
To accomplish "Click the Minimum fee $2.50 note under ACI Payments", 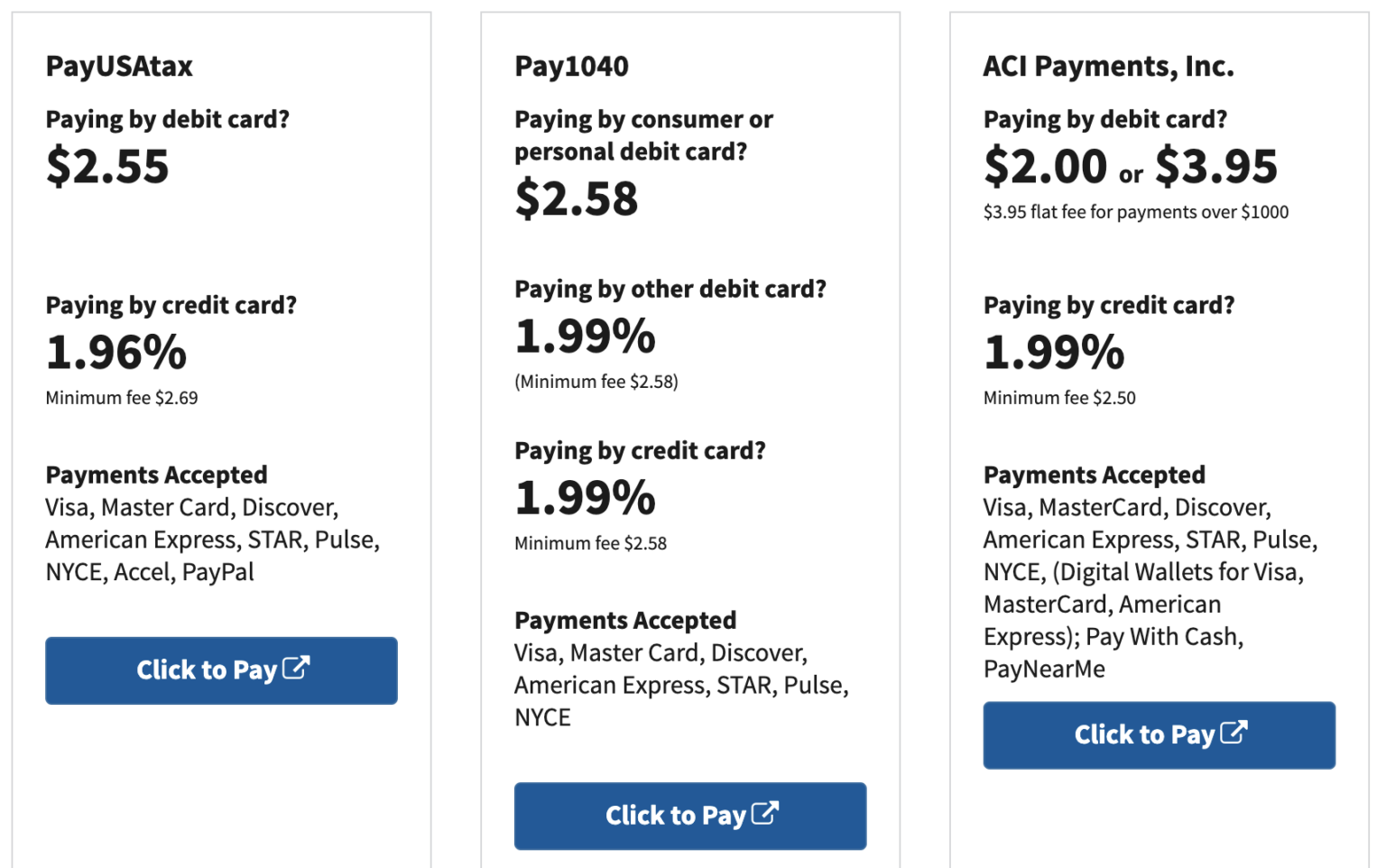I will click(1059, 397).
